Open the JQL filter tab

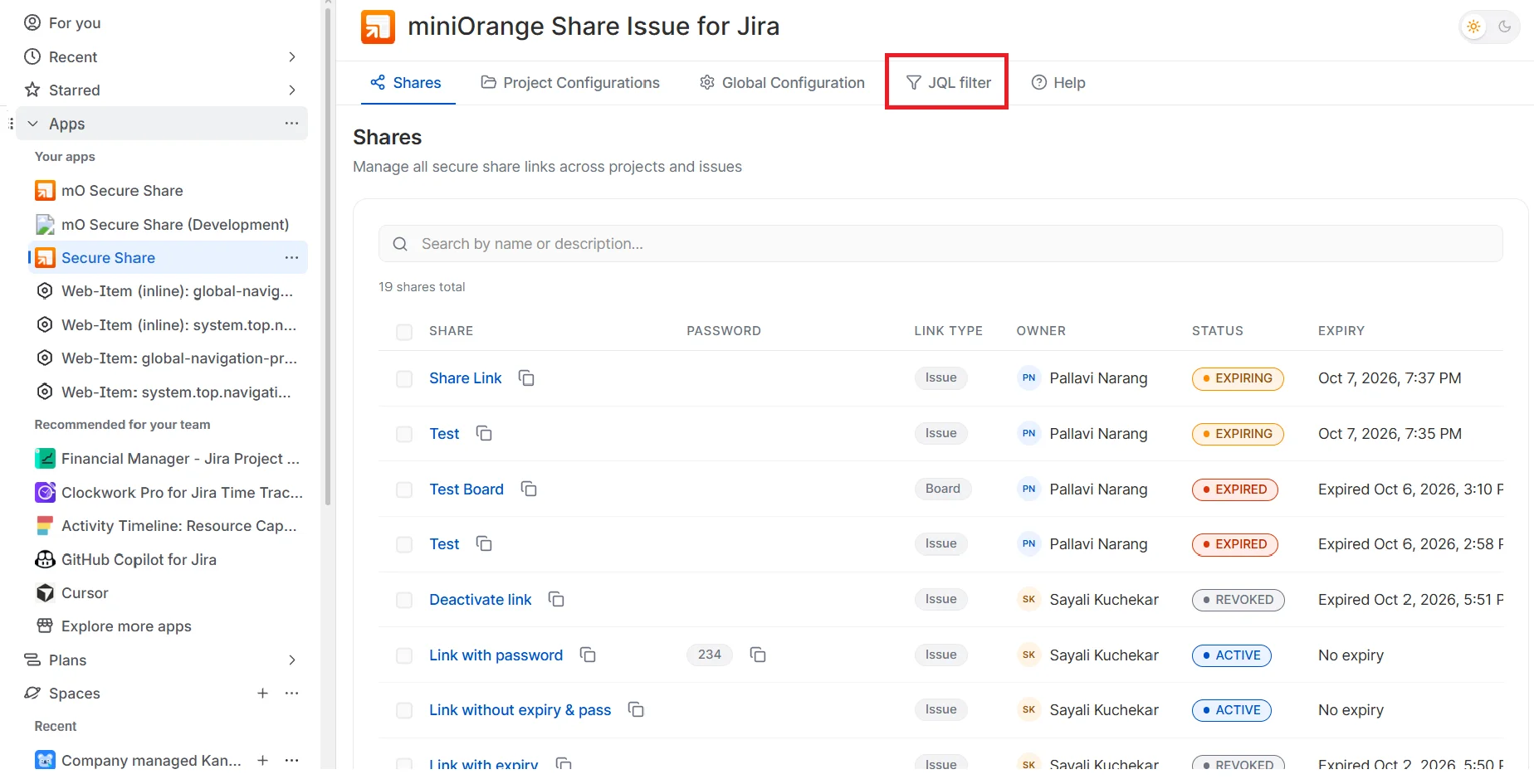click(x=948, y=83)
